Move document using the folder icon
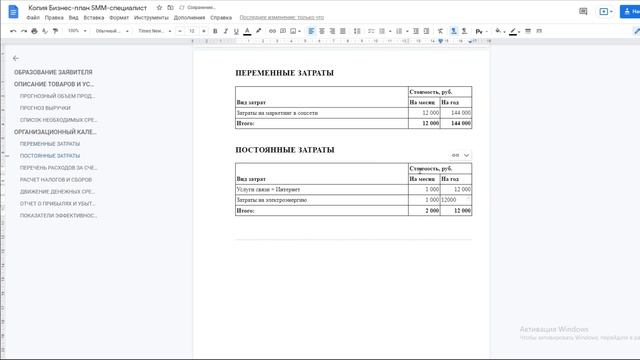 tap(170, 8)
